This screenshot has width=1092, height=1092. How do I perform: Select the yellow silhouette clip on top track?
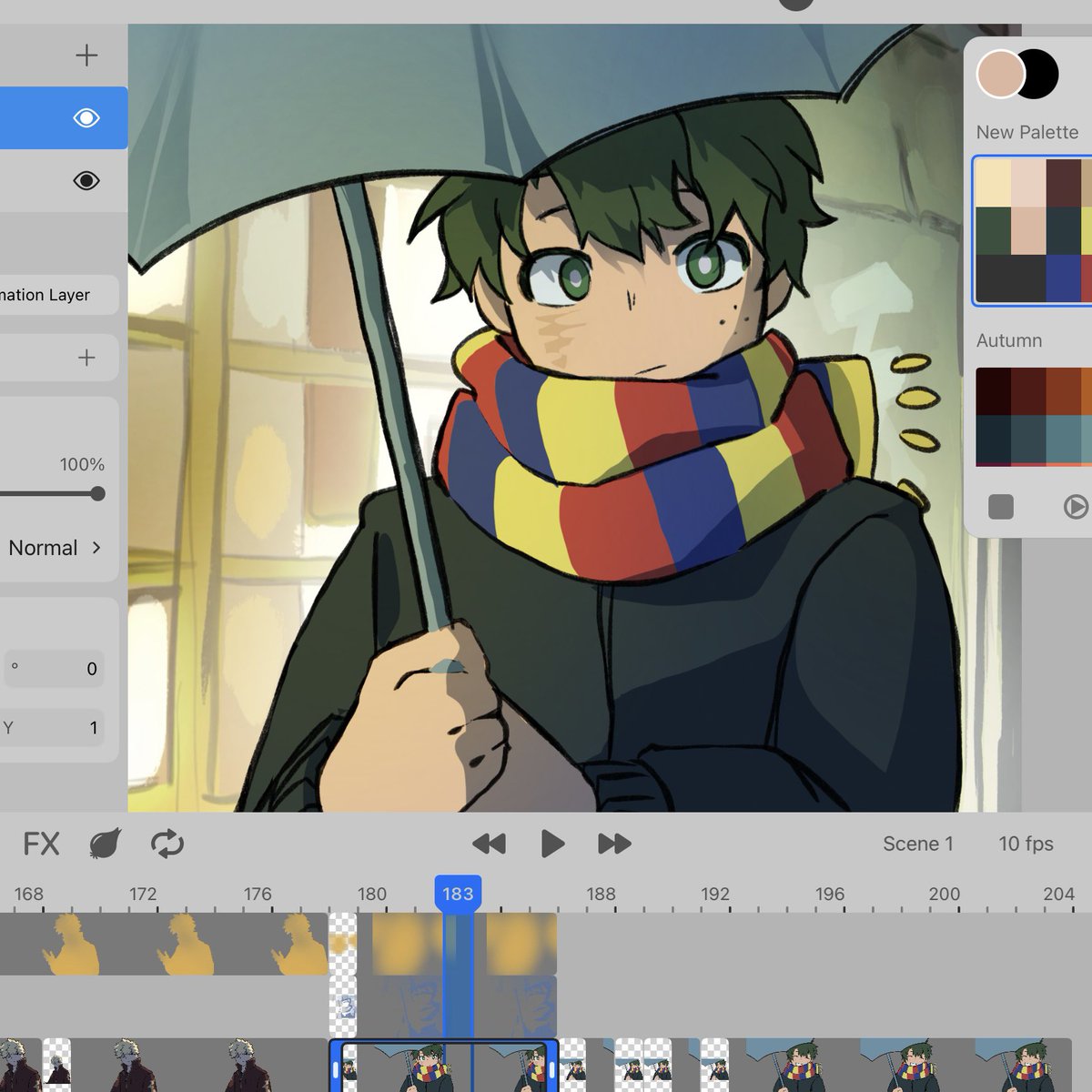tap(164, 945)
